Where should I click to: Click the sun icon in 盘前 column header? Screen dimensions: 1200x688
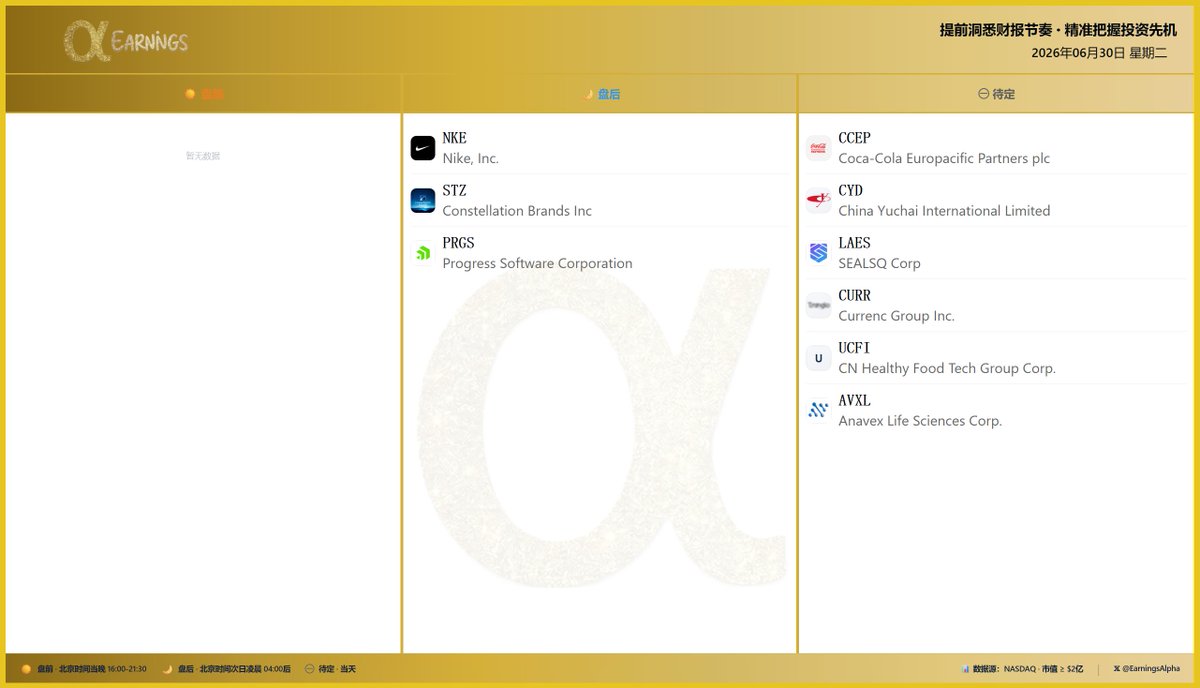[x=190, y=94]
